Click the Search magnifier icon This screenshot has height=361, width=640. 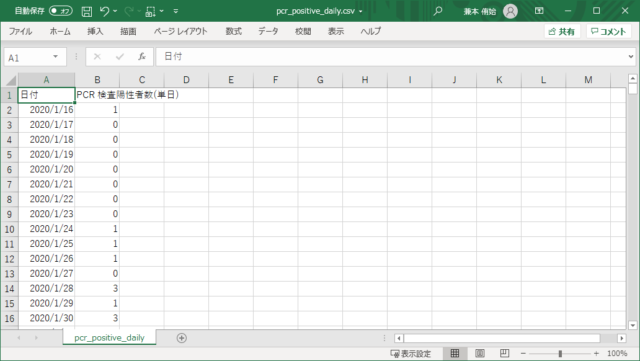(438, 11)
